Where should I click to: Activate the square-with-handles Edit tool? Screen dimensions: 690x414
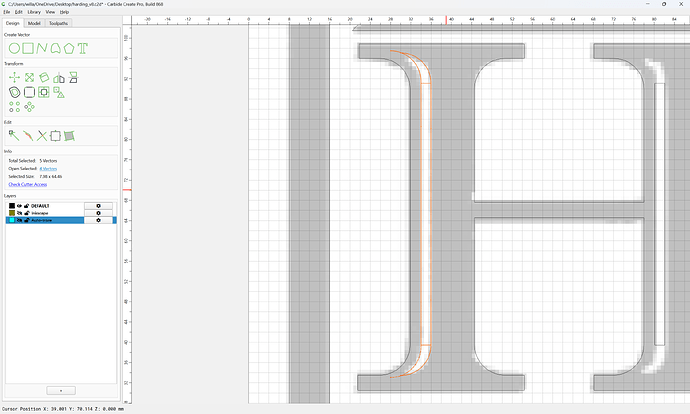tap(55, 136)
